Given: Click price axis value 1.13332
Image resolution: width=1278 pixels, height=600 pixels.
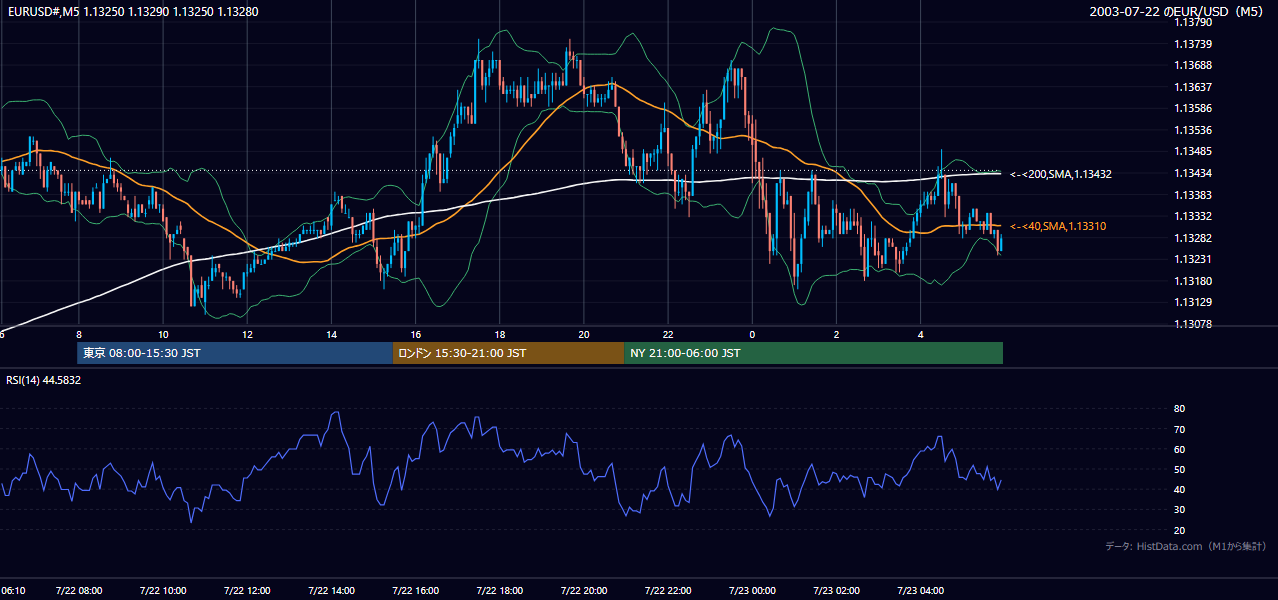Looking at the screenshot, I should tap(1194, 216).
